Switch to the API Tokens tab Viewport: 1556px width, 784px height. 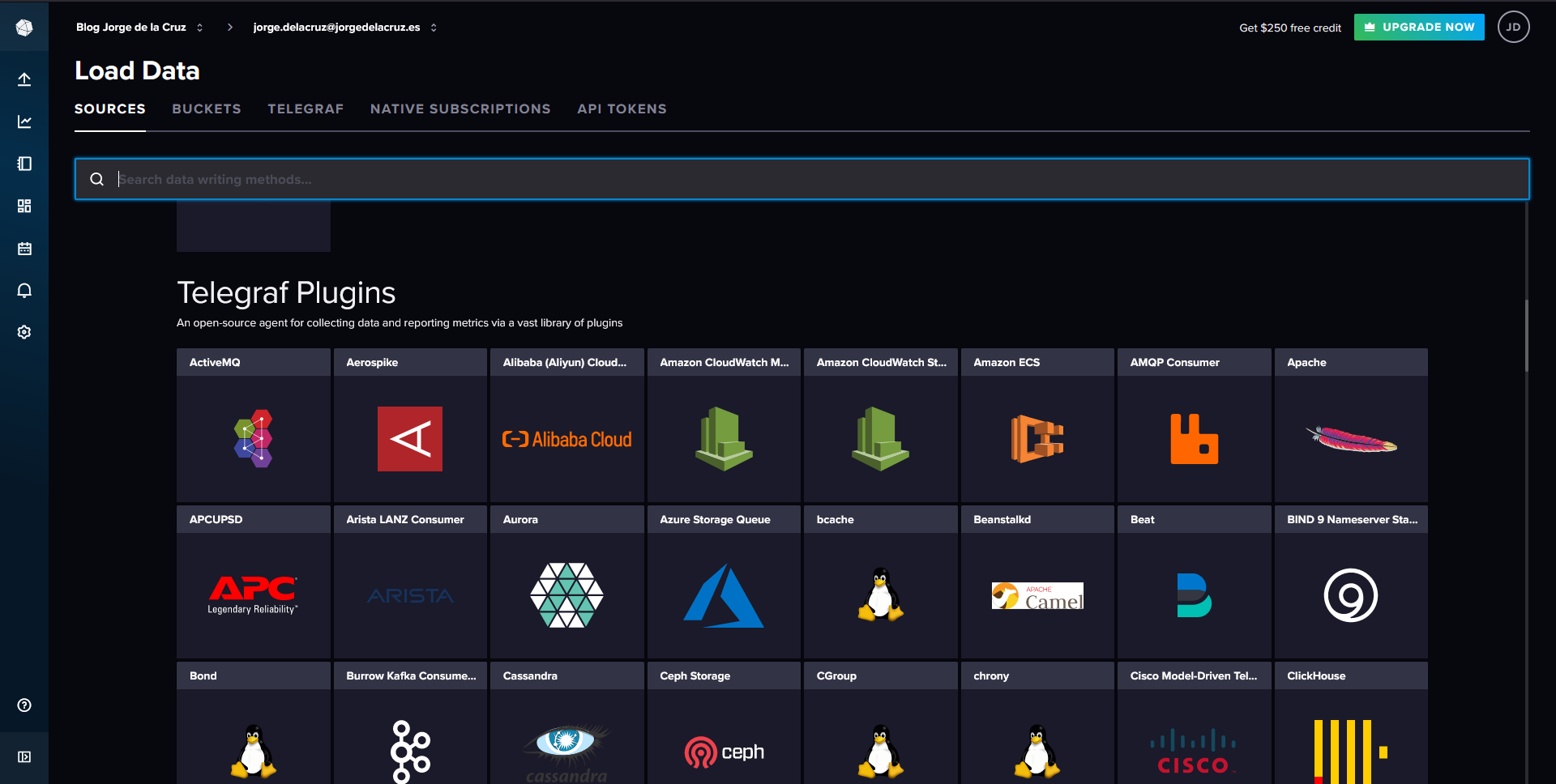622,109
